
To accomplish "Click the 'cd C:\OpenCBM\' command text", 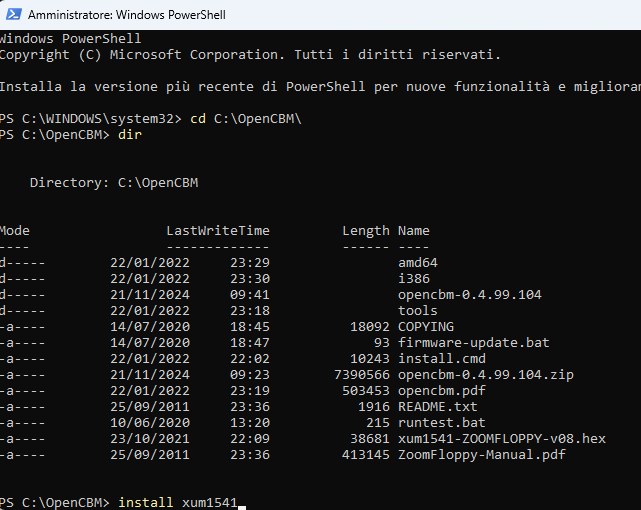I will point(246,119).
